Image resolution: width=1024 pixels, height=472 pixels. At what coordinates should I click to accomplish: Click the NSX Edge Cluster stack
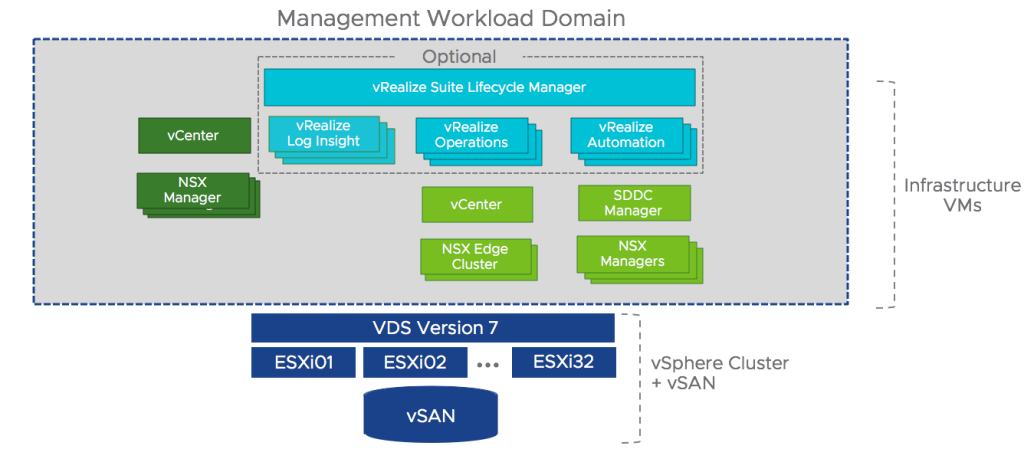(476, 256)
